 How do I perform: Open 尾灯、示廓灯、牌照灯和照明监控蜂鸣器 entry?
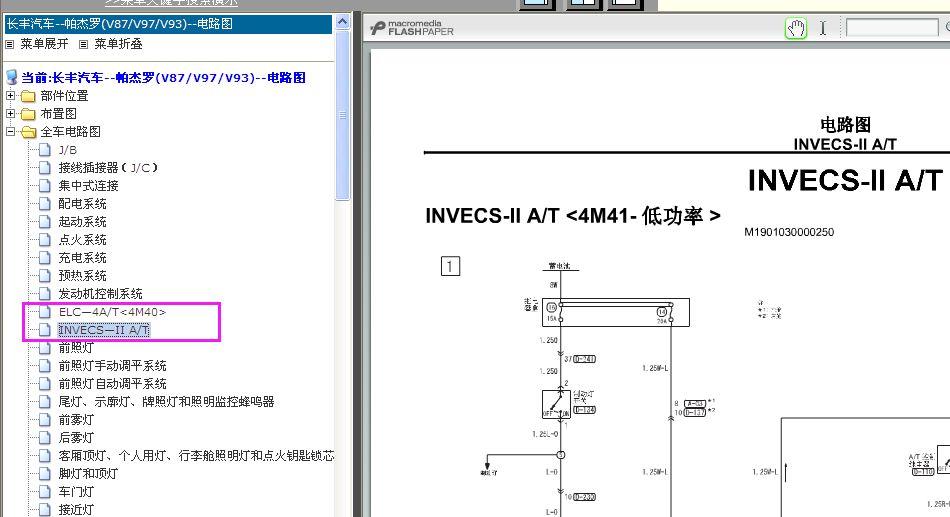(x=166, y=401)
